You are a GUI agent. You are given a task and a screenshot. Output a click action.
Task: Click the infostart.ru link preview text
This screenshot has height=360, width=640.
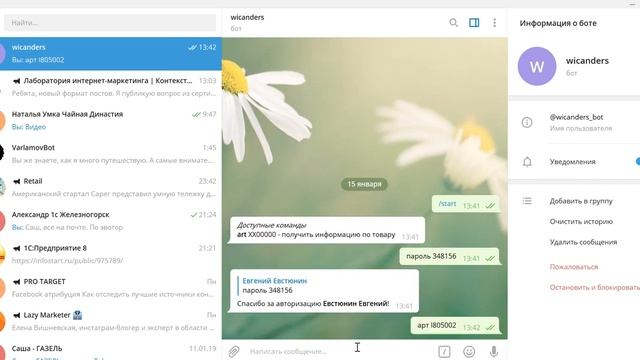[67, 260]
